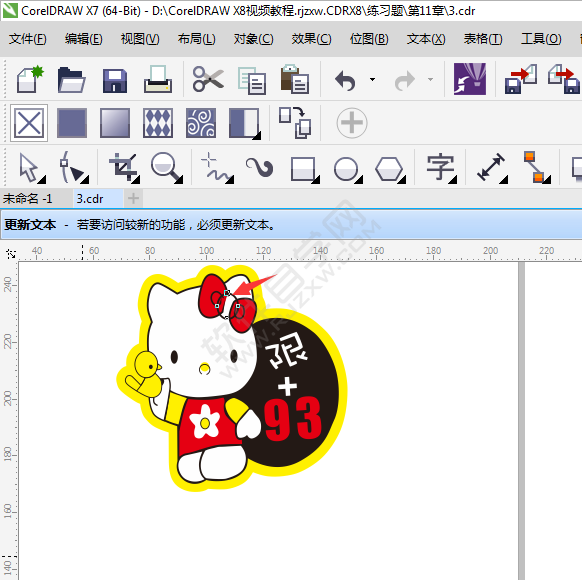Enable Uniform Fill type
The height and width of the screenshot is (580, 582).
coord(72,123)
